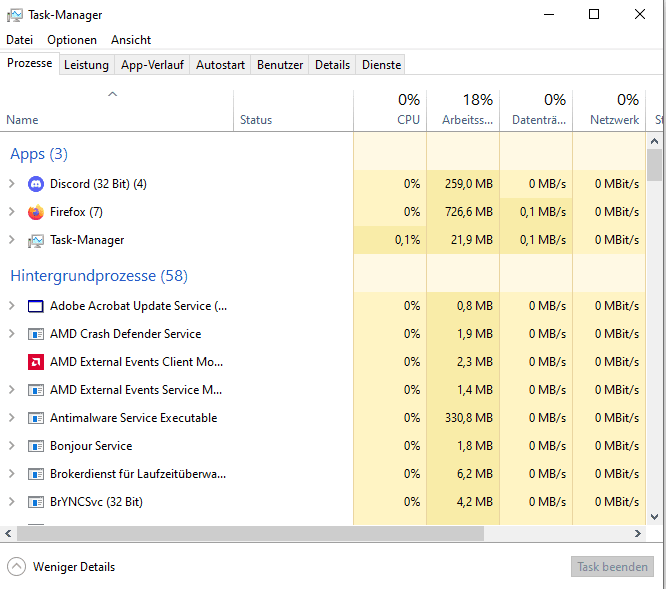Switch to the Details tab
666x589 pixels.
tap(332, 65)
